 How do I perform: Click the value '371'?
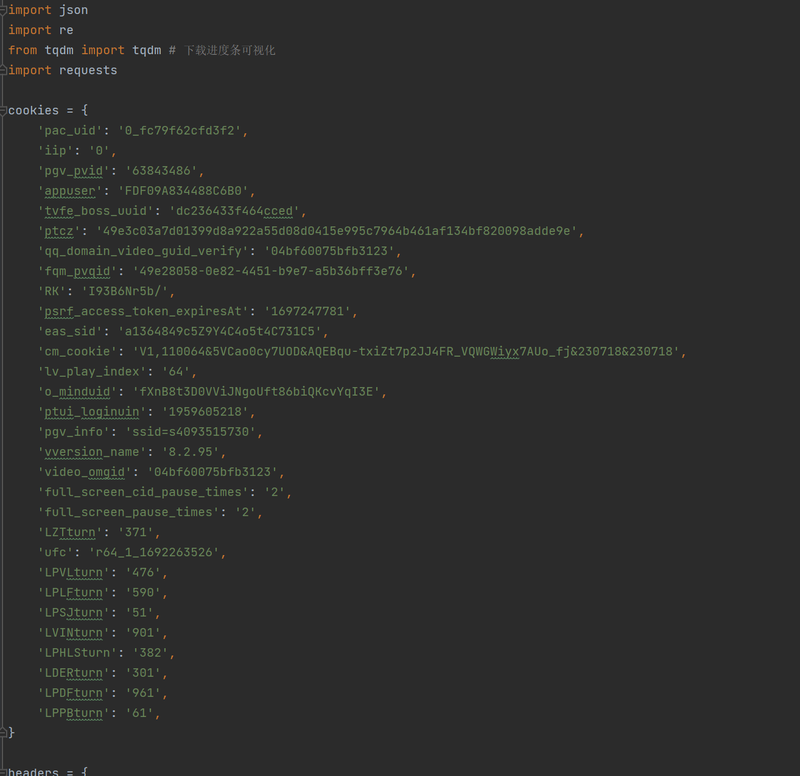(136, 533)
